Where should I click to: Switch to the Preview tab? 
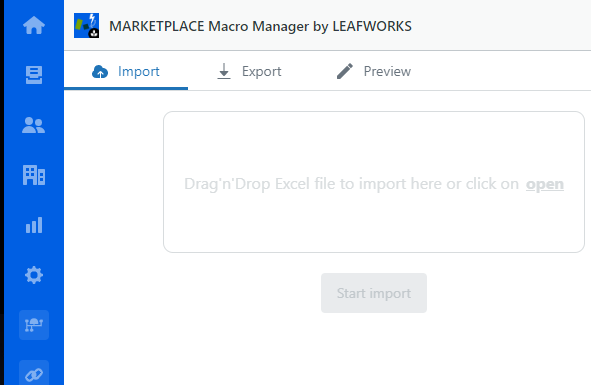coord(374,71)
